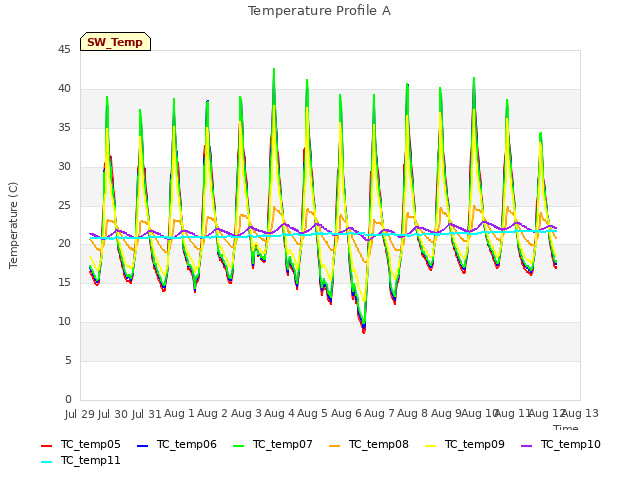Click the Aug 7 x-axis date label
Viewport: 640px width, 480px height.
coord(379,414)
